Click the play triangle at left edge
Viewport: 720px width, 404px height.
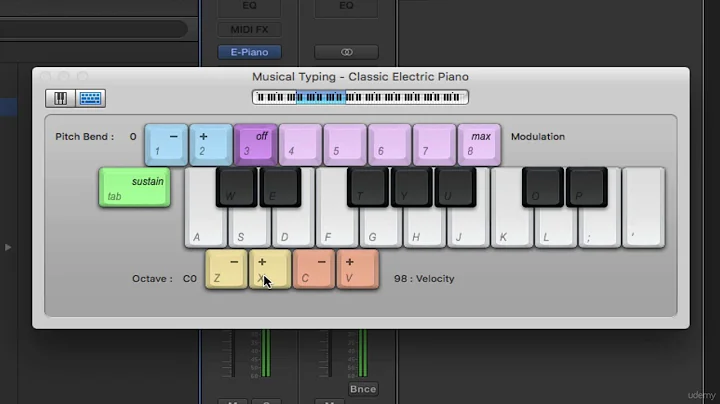coord(8,247)
